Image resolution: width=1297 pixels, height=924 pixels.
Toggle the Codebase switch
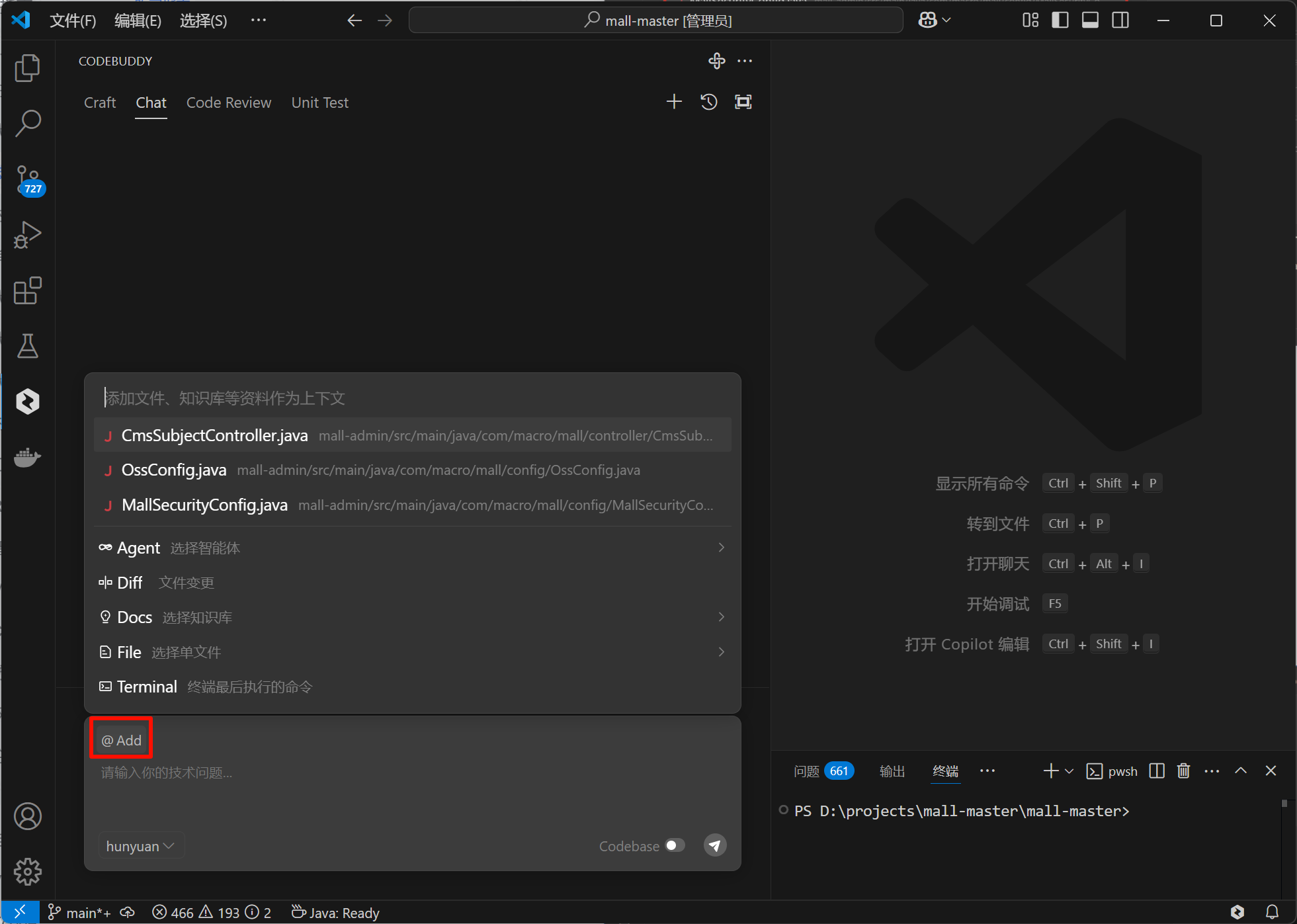[x=675, y=845]
